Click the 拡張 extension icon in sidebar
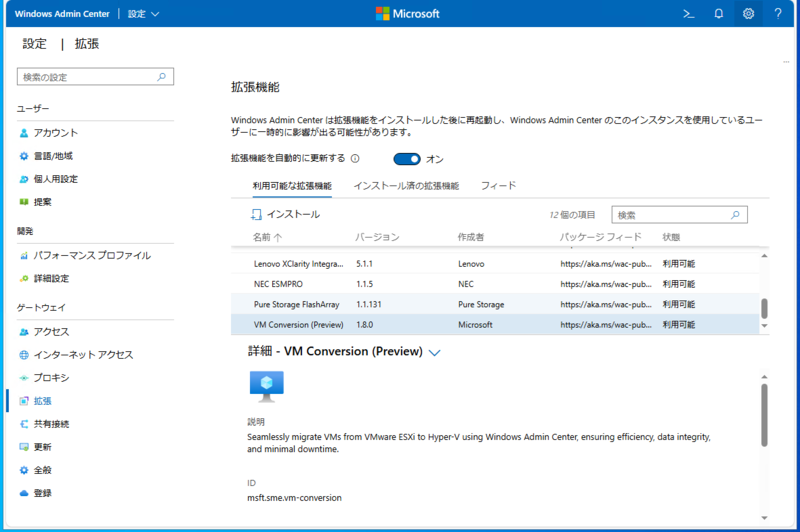 [x=24, y=401]
